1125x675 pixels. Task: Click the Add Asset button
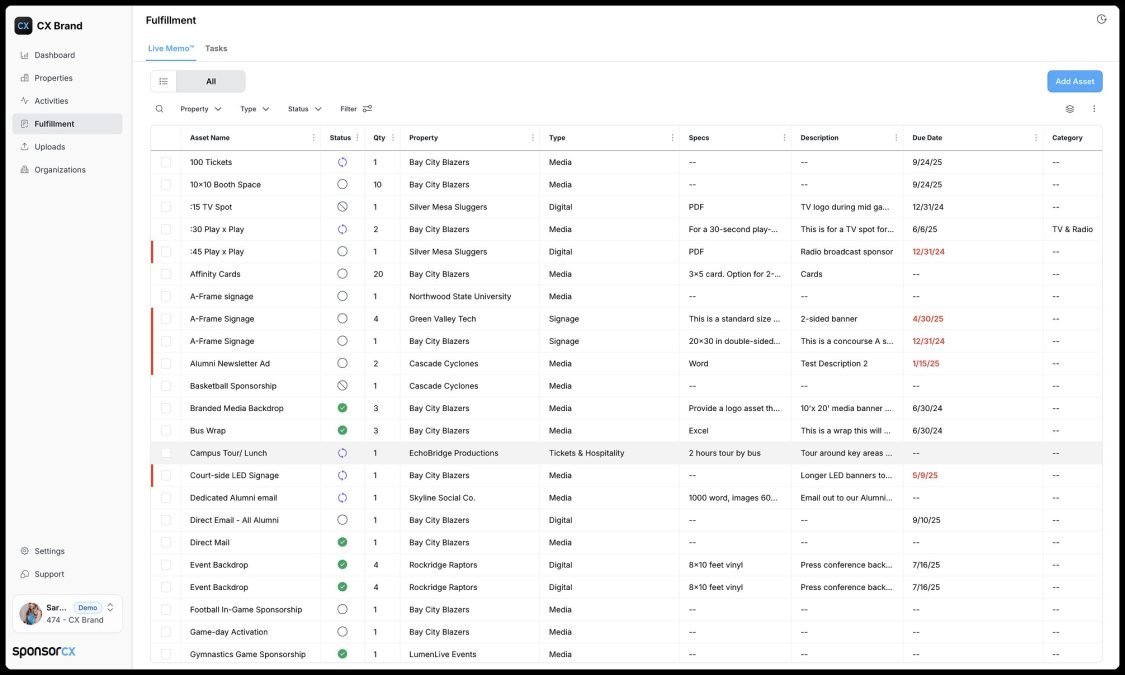(x=1074, y=82)
